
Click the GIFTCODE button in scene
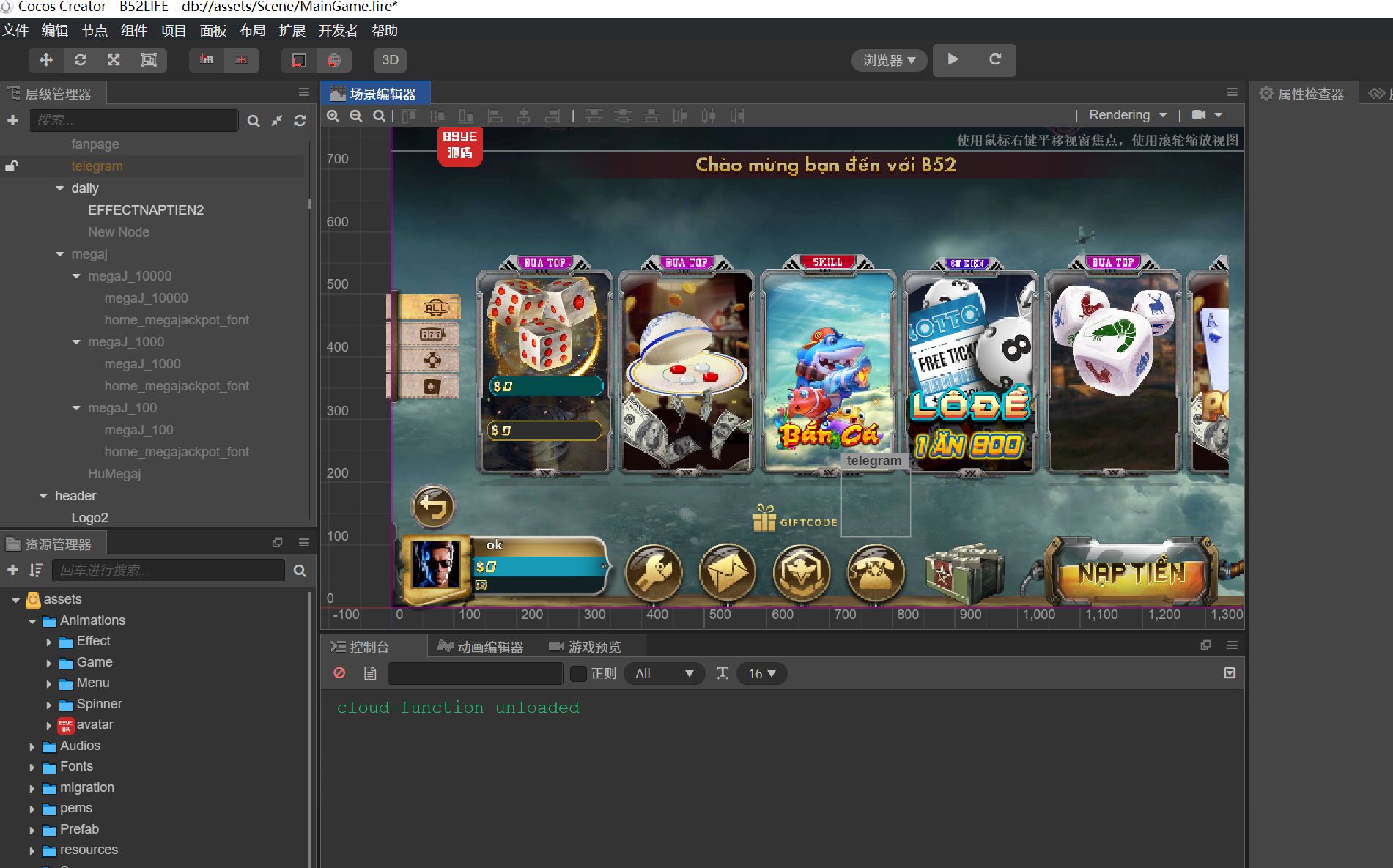pos(796,519)
